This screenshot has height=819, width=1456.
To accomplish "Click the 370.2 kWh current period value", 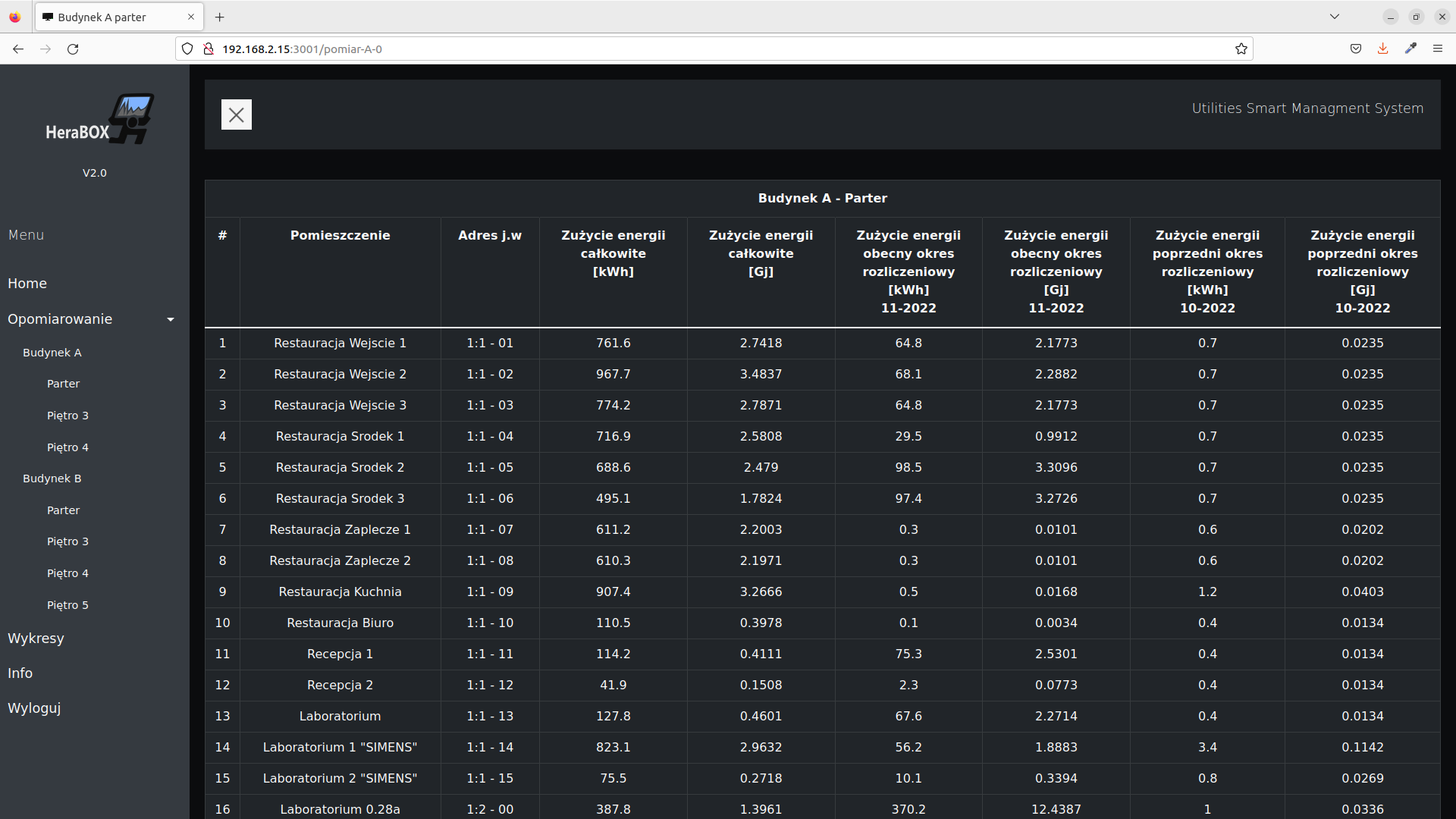I will pyautogui.click(x=908, y=809).
